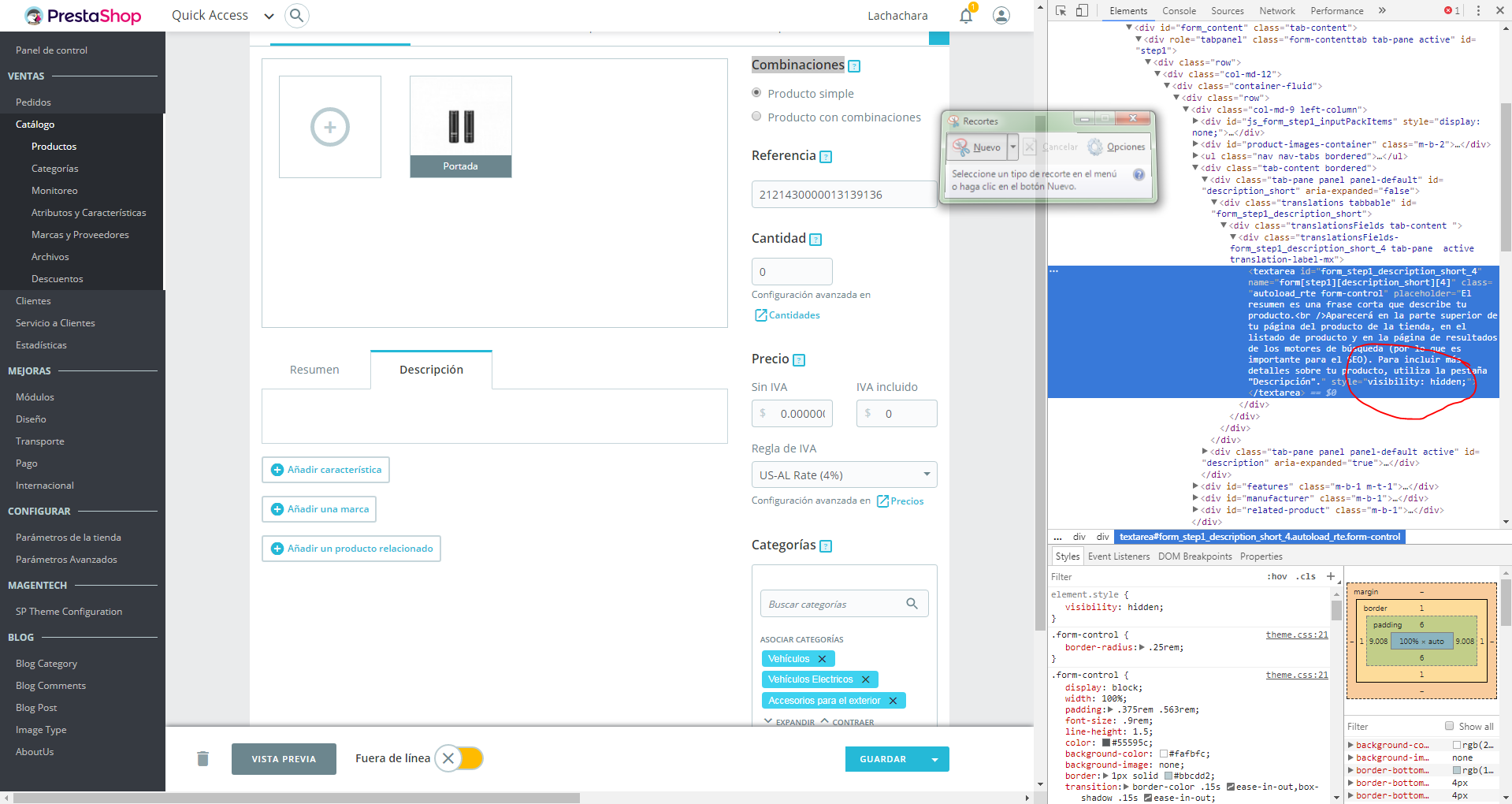Click the Referencia input field
Image resolution: width=1512 pixels, height=804 pixels.
844,195
